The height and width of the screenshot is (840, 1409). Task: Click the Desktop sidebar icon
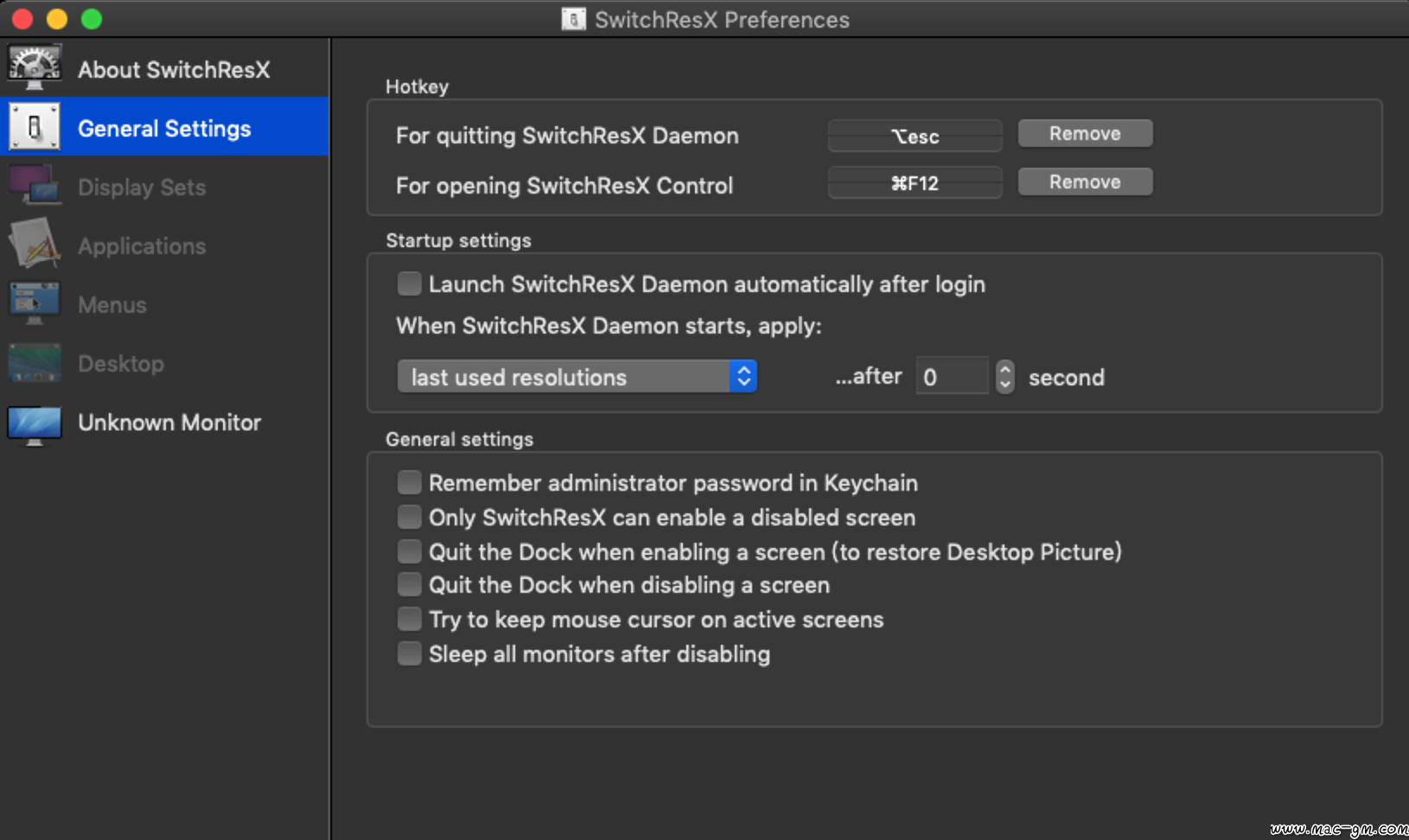35,362
